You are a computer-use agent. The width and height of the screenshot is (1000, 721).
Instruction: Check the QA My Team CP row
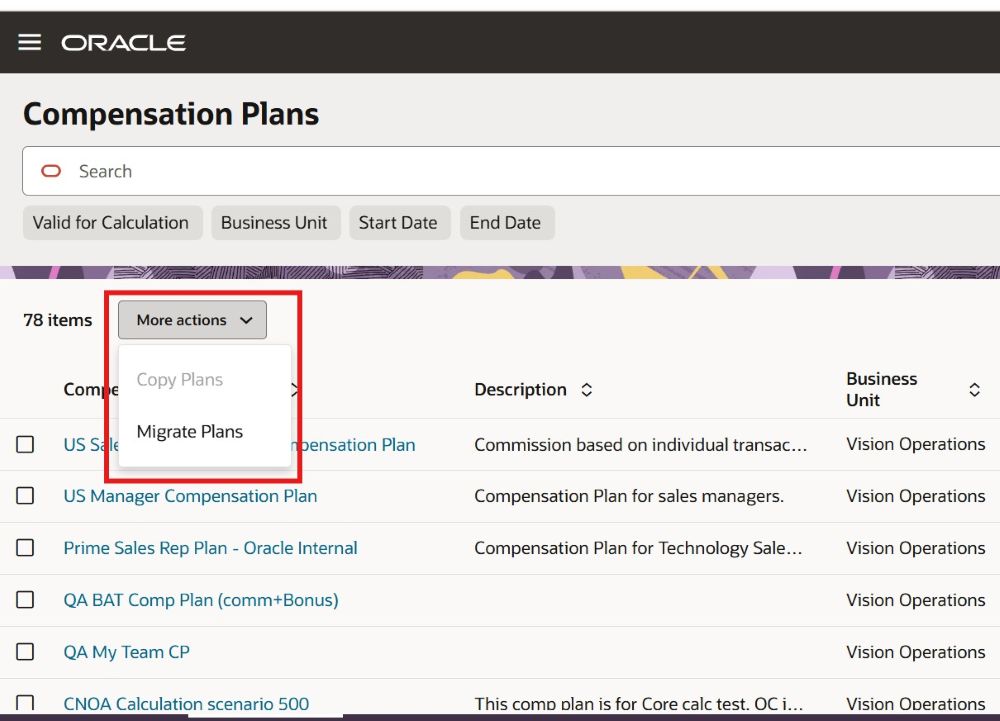click(x=25, y=652)
